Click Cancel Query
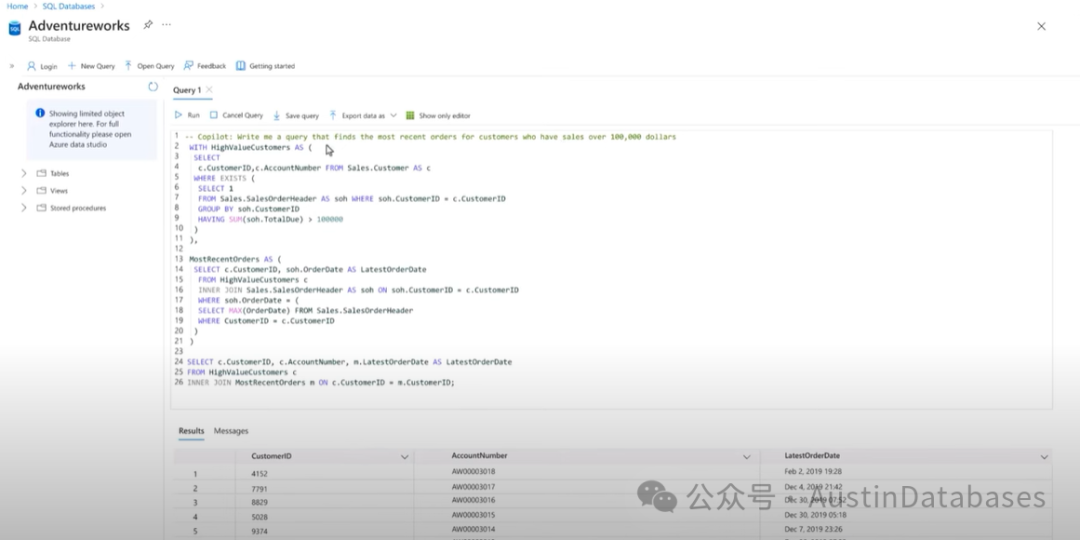Screen dimensions: 1080x540 236,116
